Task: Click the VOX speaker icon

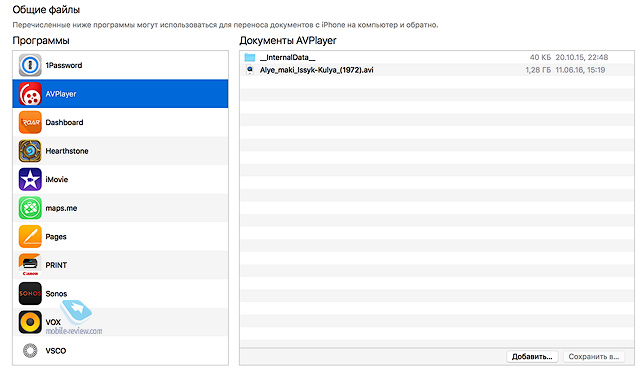Action: pyautogui.click(x=30, y=323)
